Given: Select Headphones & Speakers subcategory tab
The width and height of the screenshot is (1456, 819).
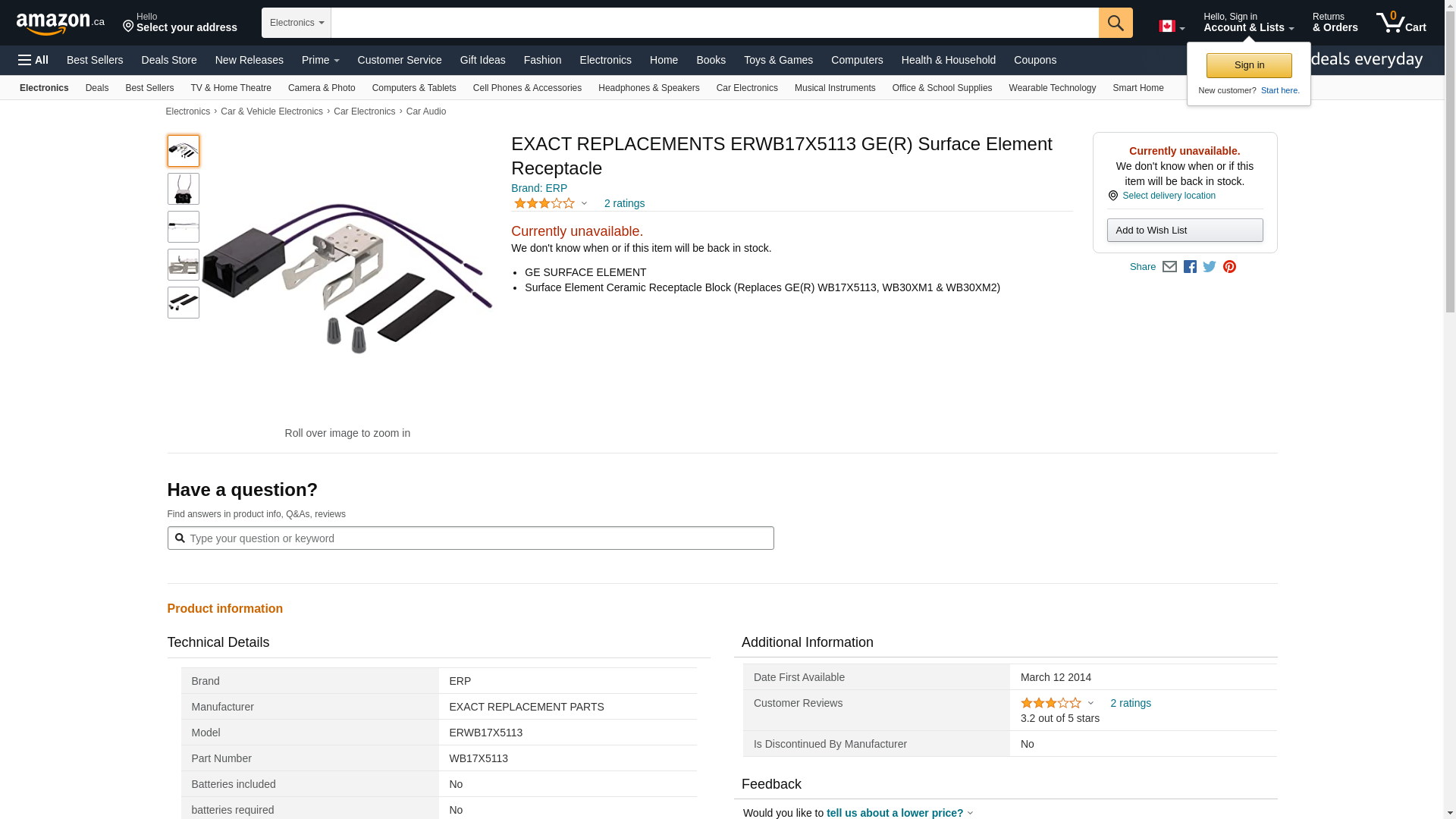Looking at the screenshot, I should pyautogui.click(x=648, y=88).
